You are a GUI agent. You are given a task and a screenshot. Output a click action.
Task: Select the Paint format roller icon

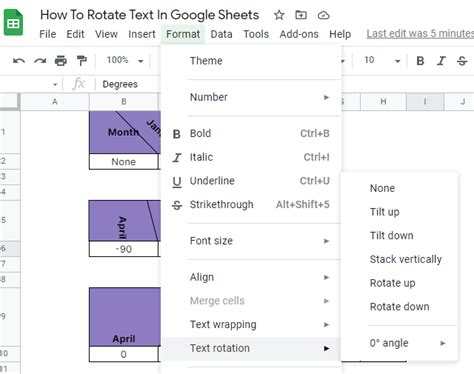(x=81, y=61)
